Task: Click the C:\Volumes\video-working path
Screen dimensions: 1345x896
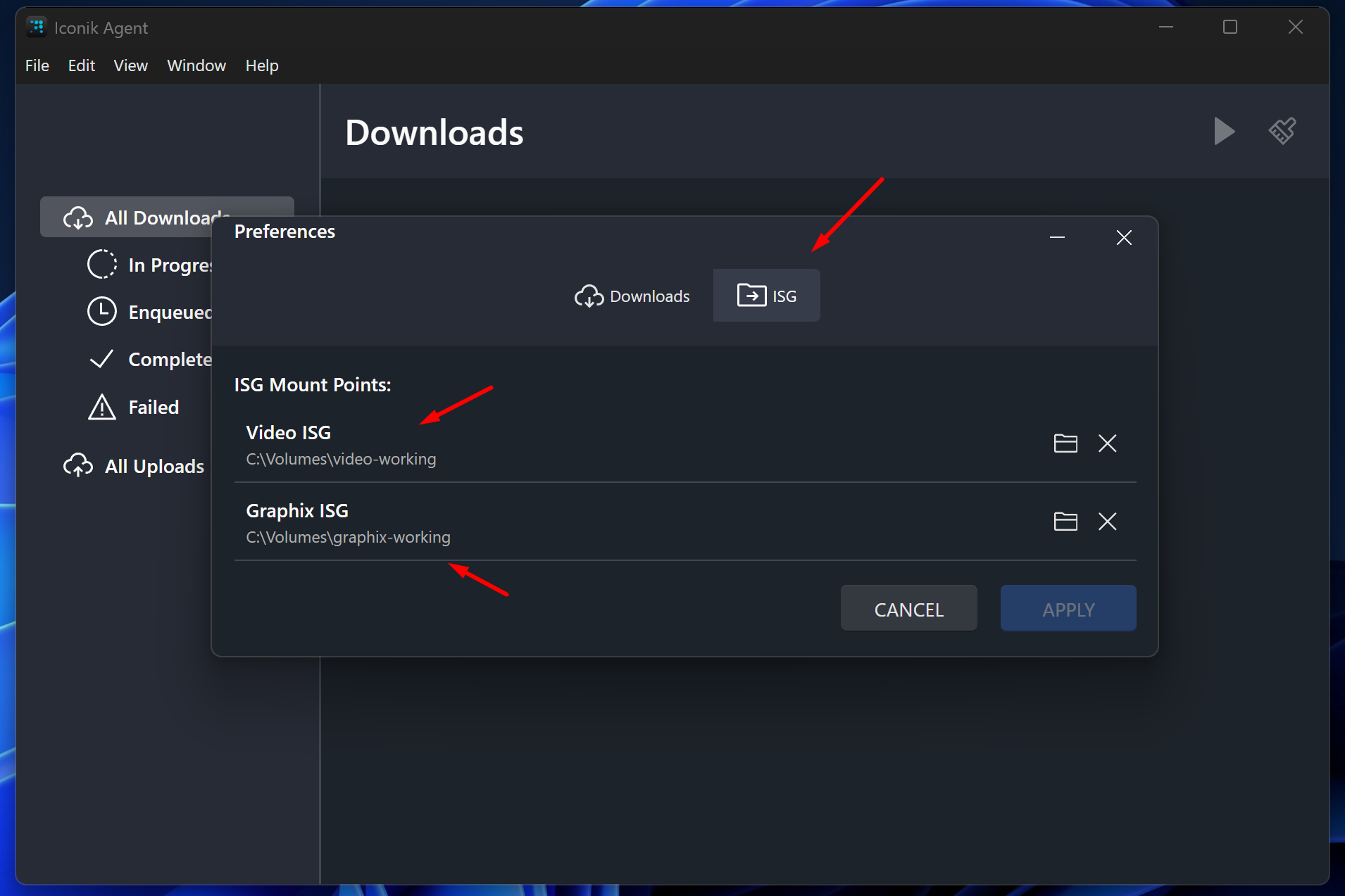Action: click(x=341, y=459)
